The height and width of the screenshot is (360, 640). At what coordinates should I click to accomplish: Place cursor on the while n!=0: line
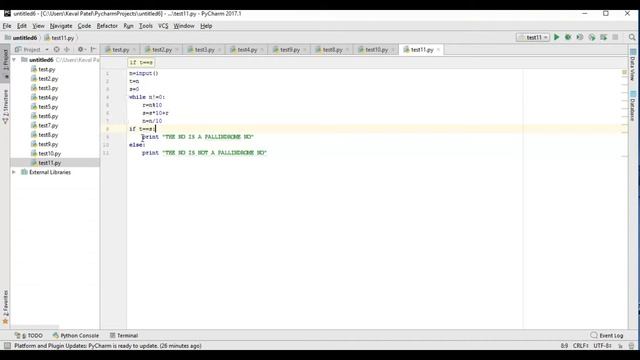tap(147, 97)
